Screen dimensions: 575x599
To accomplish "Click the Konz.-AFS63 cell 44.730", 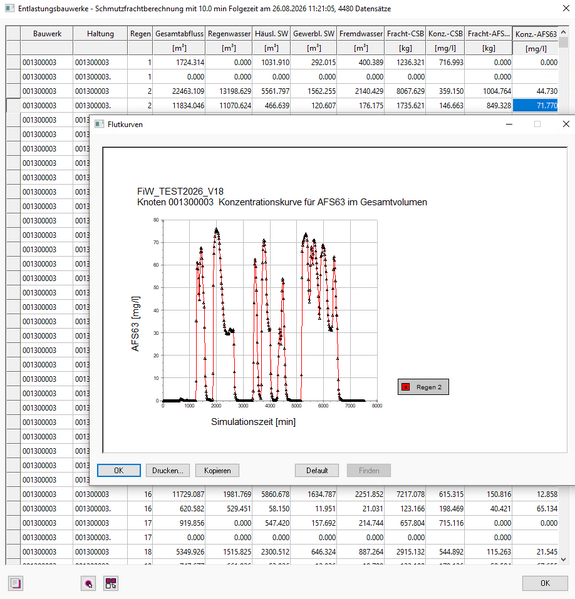I will (x=535, y=91).
